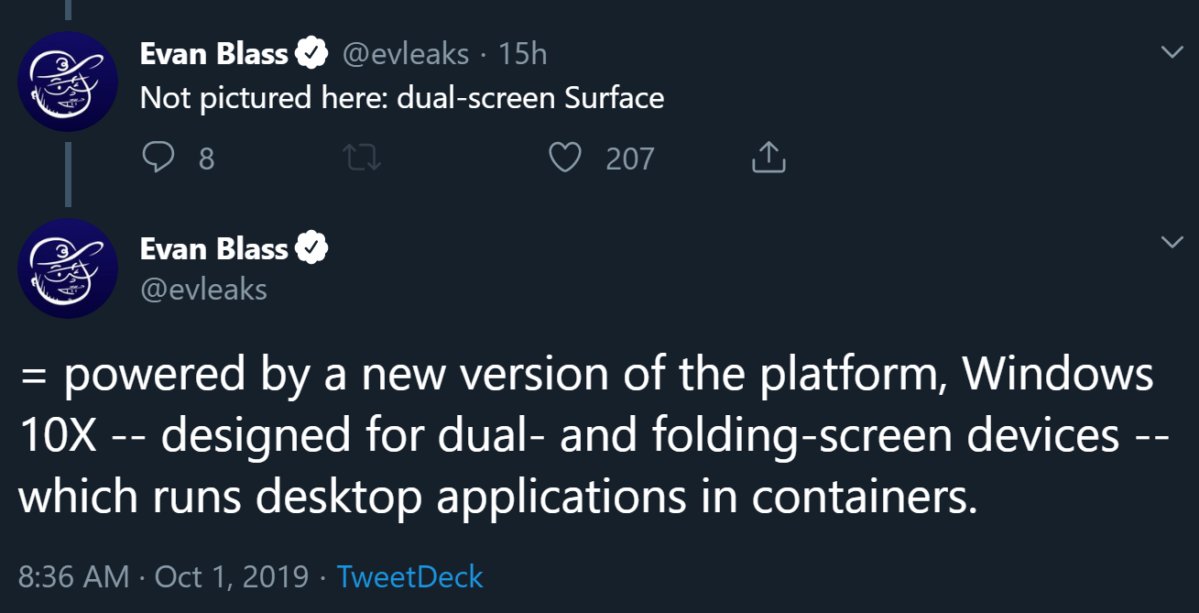Screen dimensions: 1199x613
Task: Click the Evan Blass name in the main tweet
Action: pyautogui.click(x=214, y=248)
